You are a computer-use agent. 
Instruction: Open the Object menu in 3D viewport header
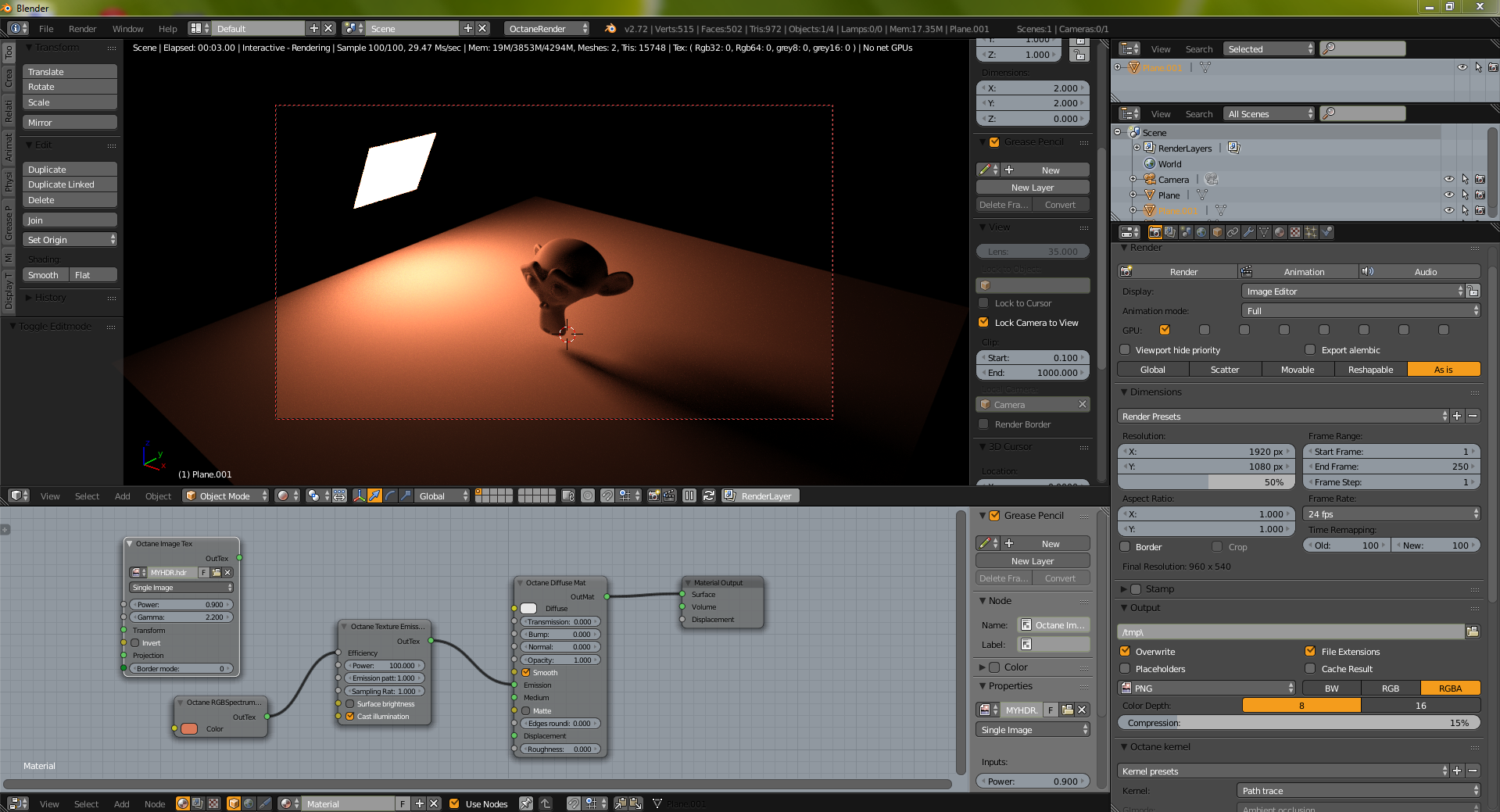coord(158,496)
